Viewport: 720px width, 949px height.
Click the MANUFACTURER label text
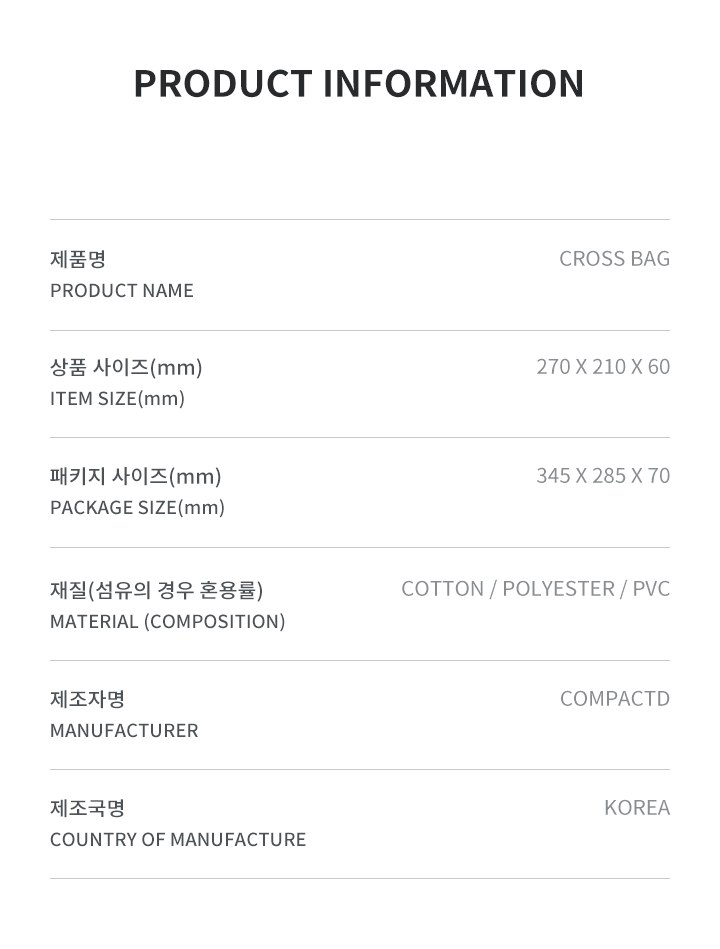pos(124,731)
